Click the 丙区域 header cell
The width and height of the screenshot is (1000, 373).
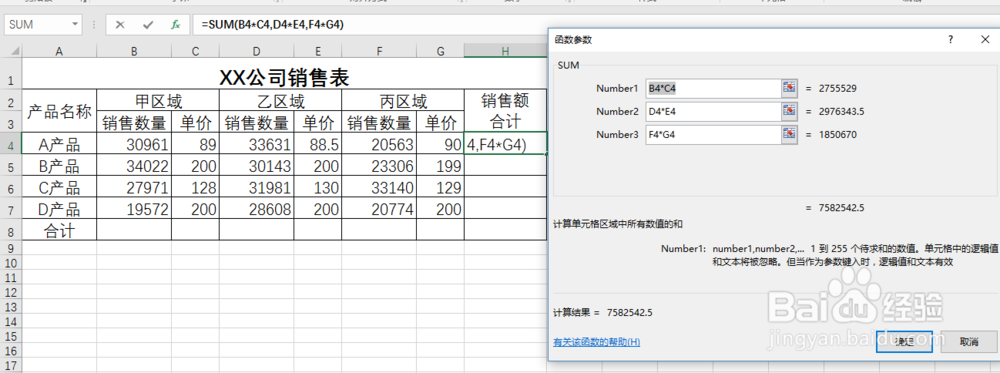pos(403,100)
